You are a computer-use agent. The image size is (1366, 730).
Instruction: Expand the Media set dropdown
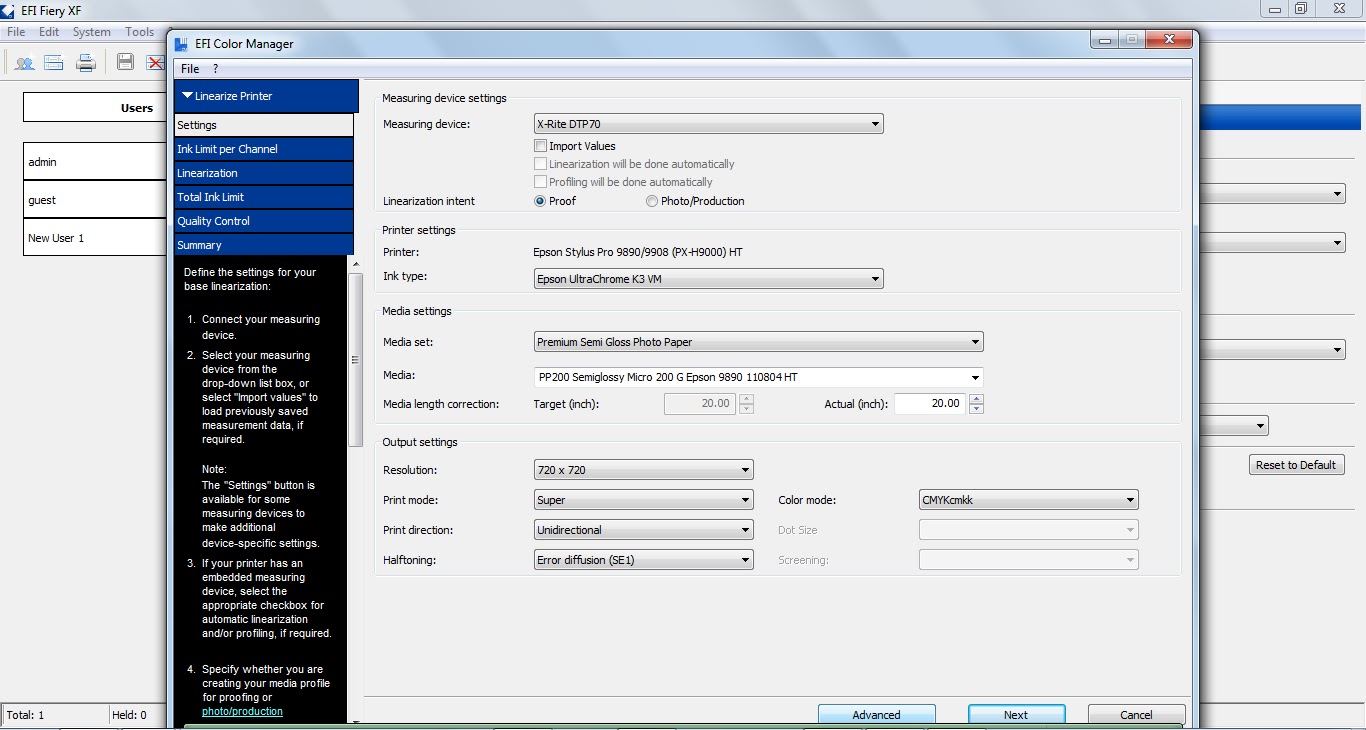click(975, 341)
